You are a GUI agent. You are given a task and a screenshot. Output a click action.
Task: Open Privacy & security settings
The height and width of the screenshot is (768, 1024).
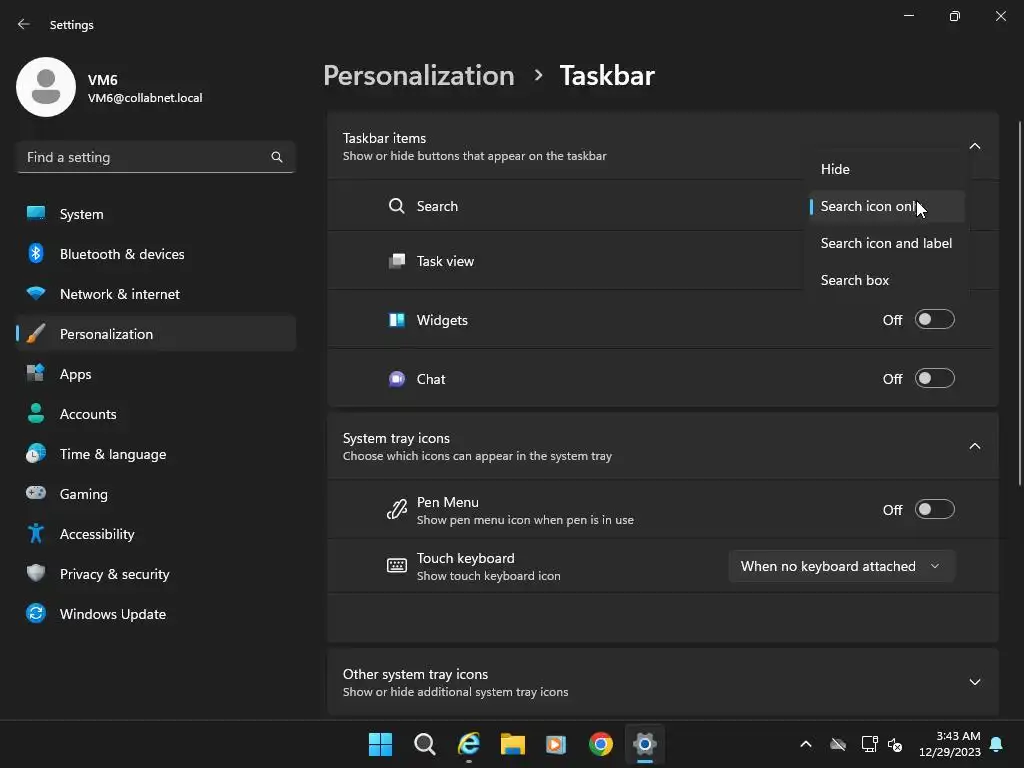(x=156, y=574)
